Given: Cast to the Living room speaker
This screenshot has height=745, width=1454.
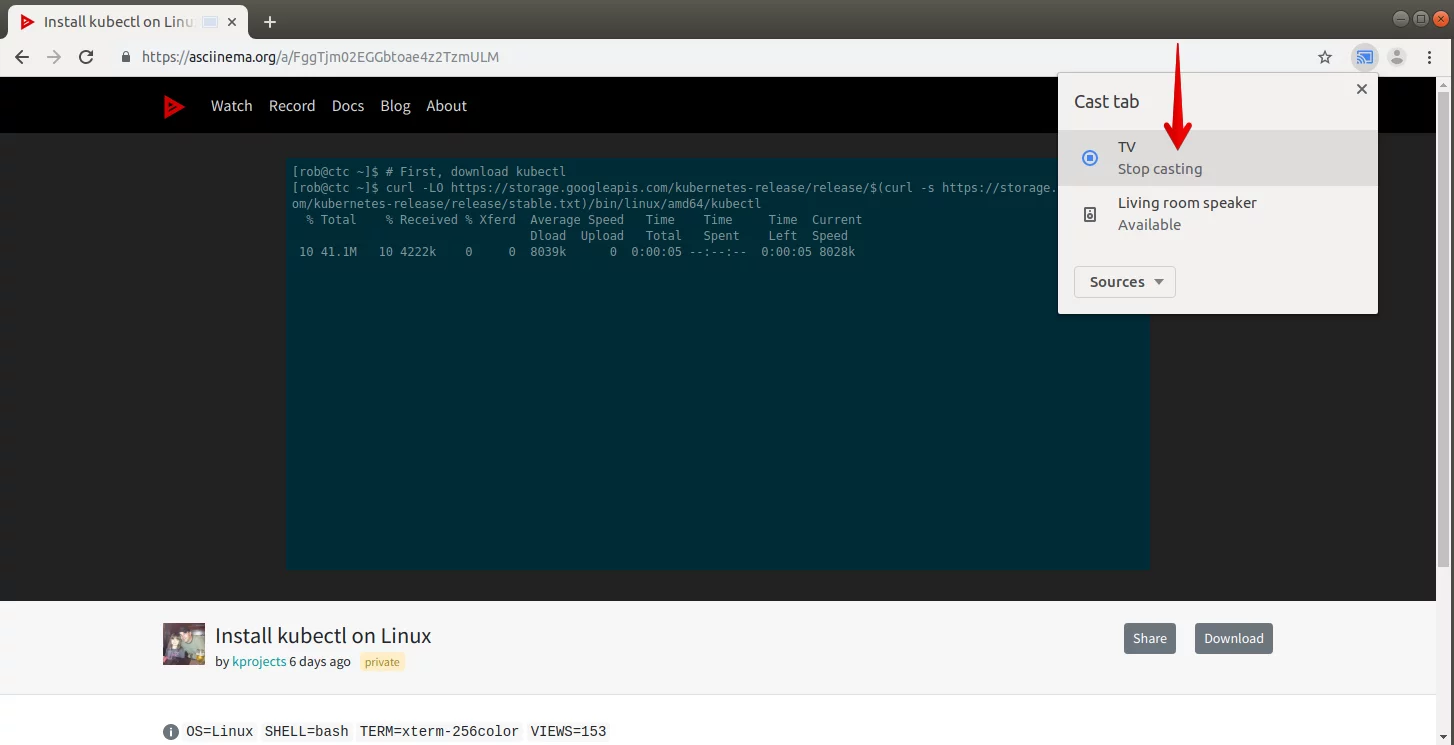Looking at the screenshot, I should (1217, 214).
